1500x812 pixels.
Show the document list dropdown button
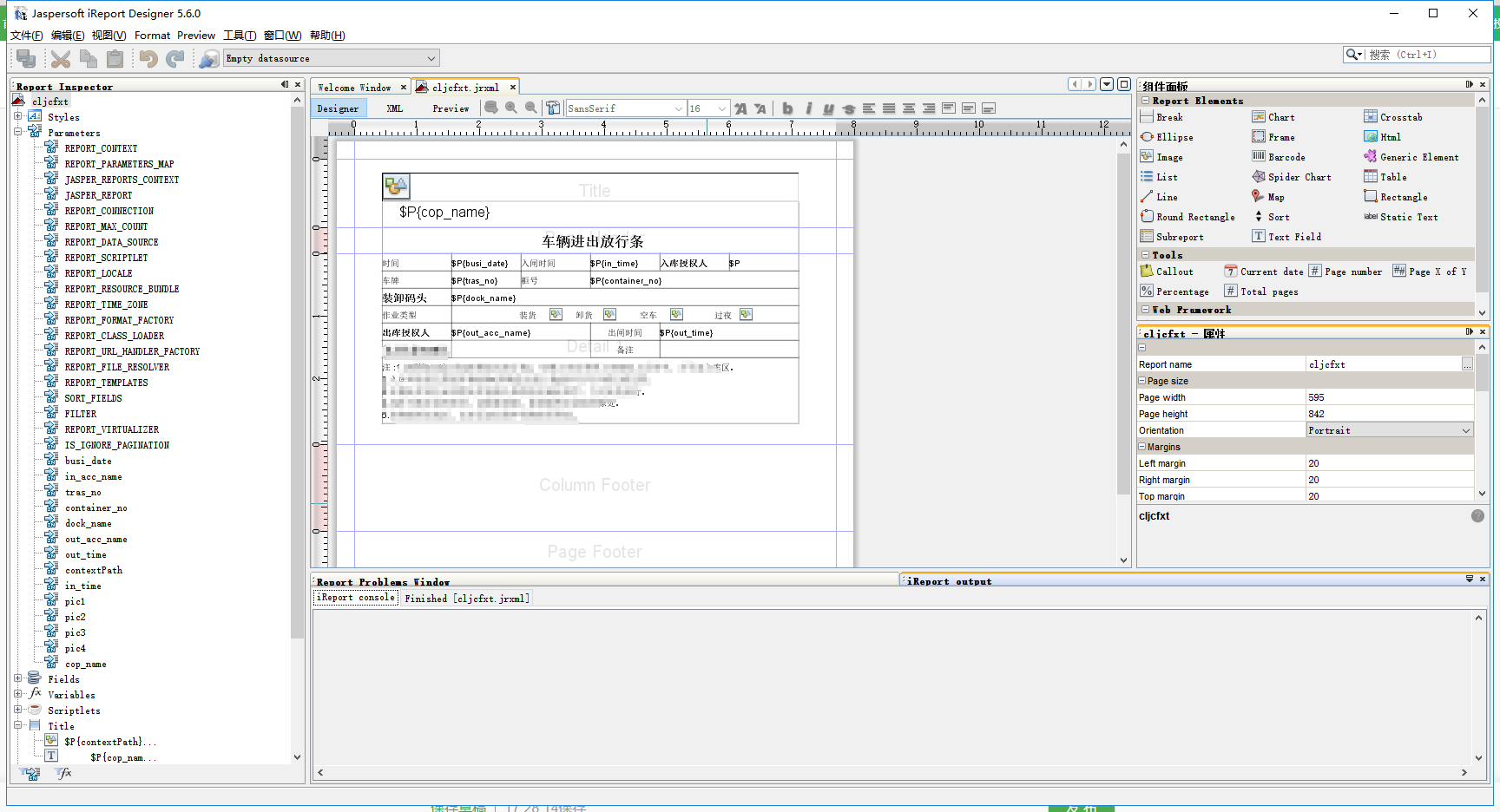point(1107,84)
